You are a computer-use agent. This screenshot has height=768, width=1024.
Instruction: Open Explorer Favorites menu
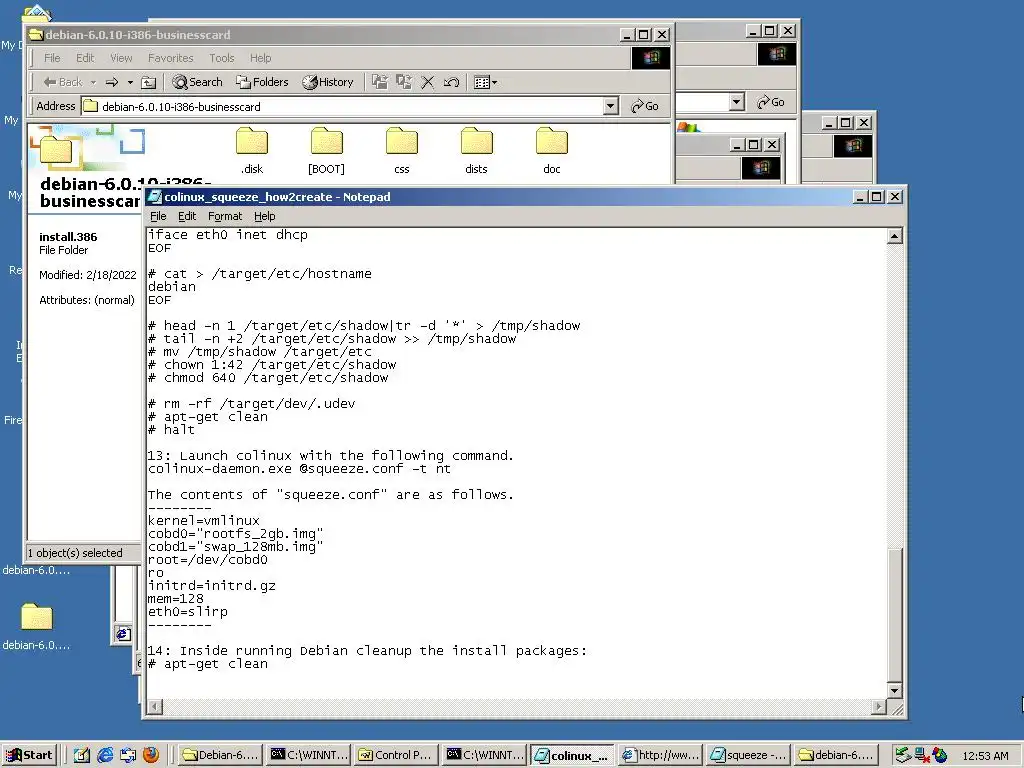pos(170,58)
